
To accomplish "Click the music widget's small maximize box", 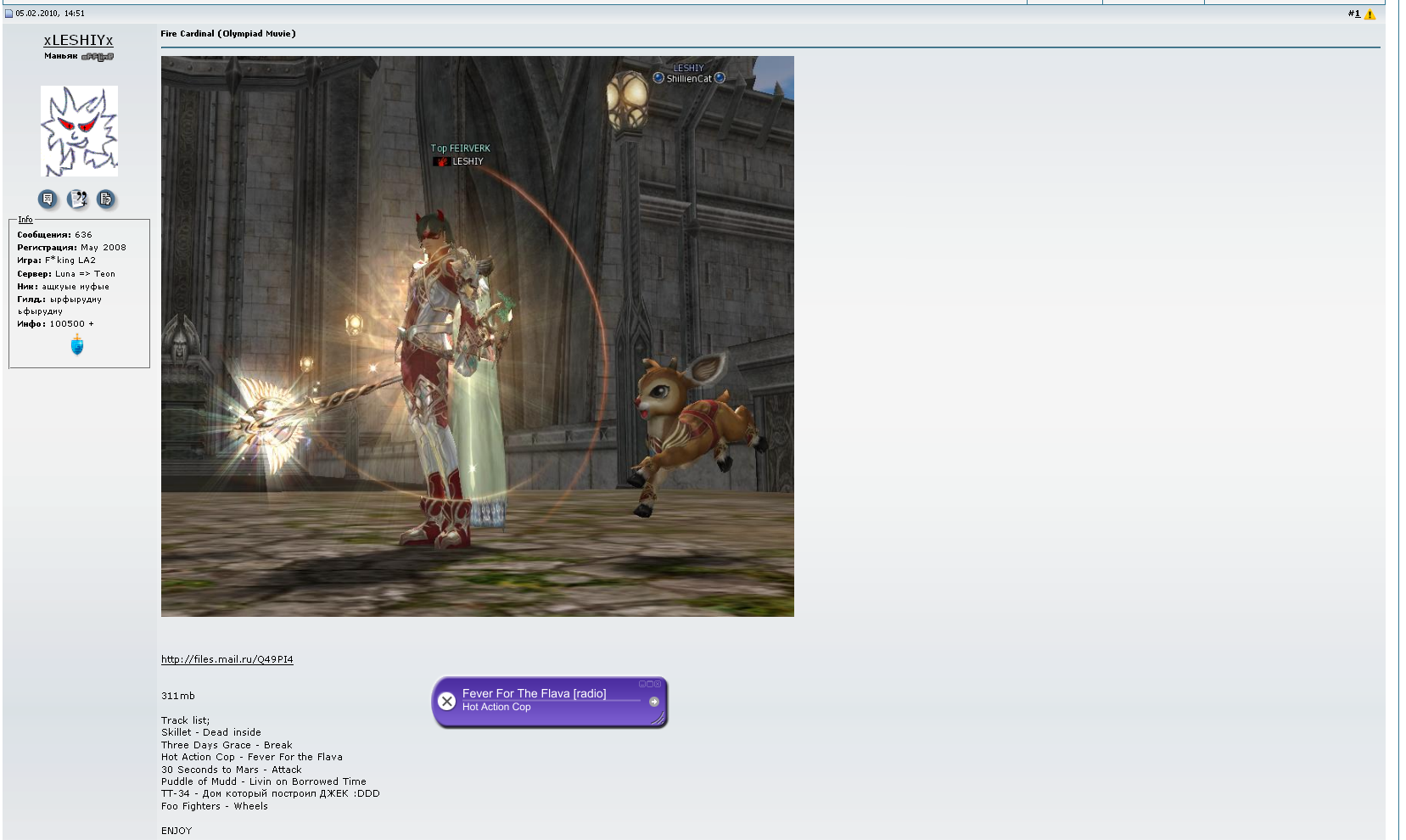I will 650,684.
